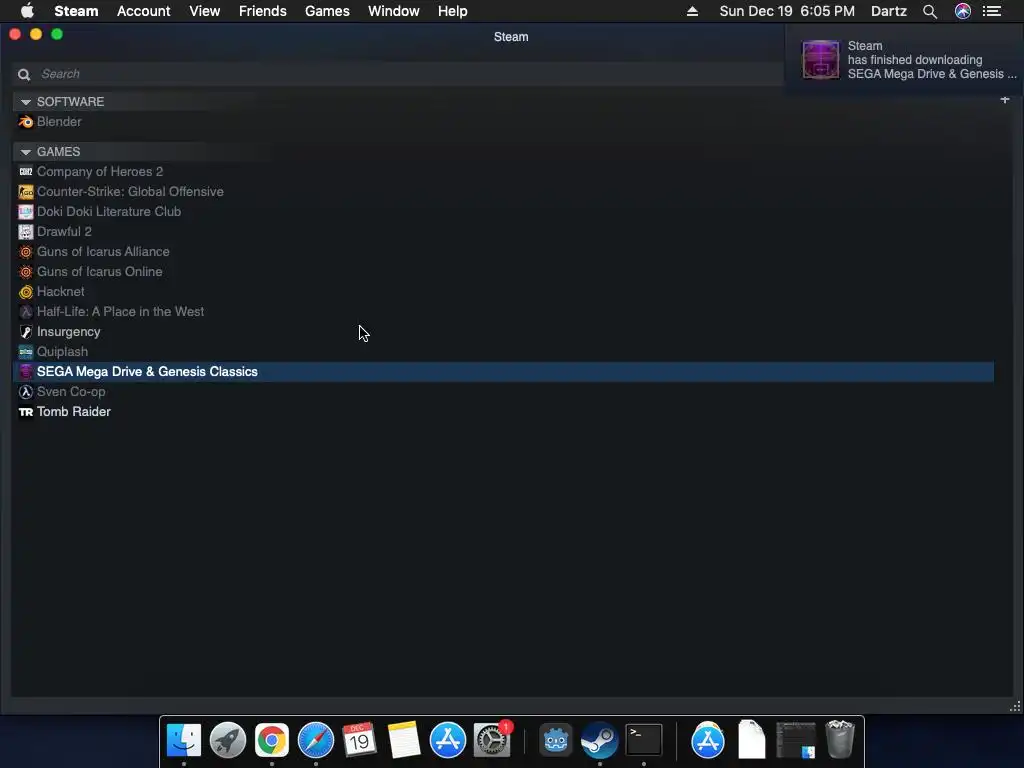
Task: Open Spotlight search in the menu bar
Action: [930, 11]
